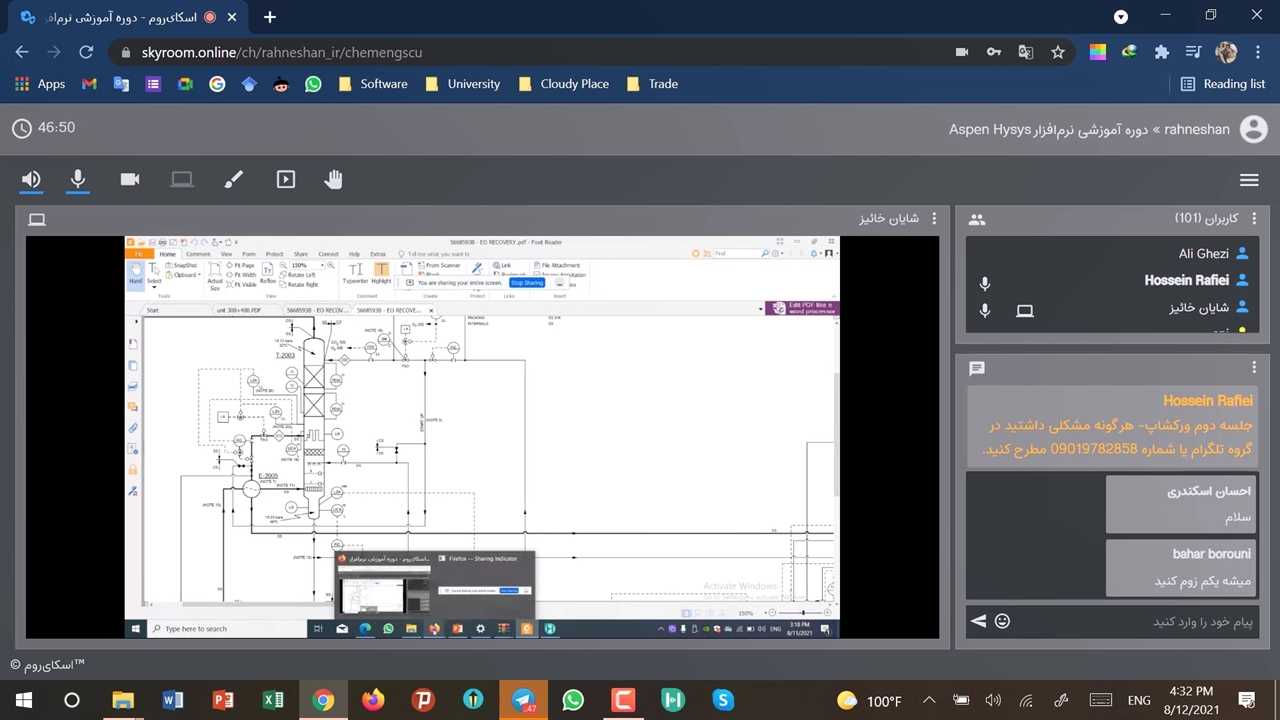Viewport: 1280px width, 720px height.
Task: Toggle the webcam camera
Action: click(x=130, y=179)
